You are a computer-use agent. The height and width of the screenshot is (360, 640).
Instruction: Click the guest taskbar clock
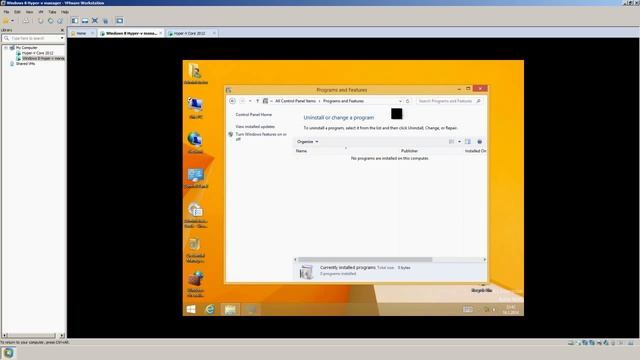tap(511, 309)
